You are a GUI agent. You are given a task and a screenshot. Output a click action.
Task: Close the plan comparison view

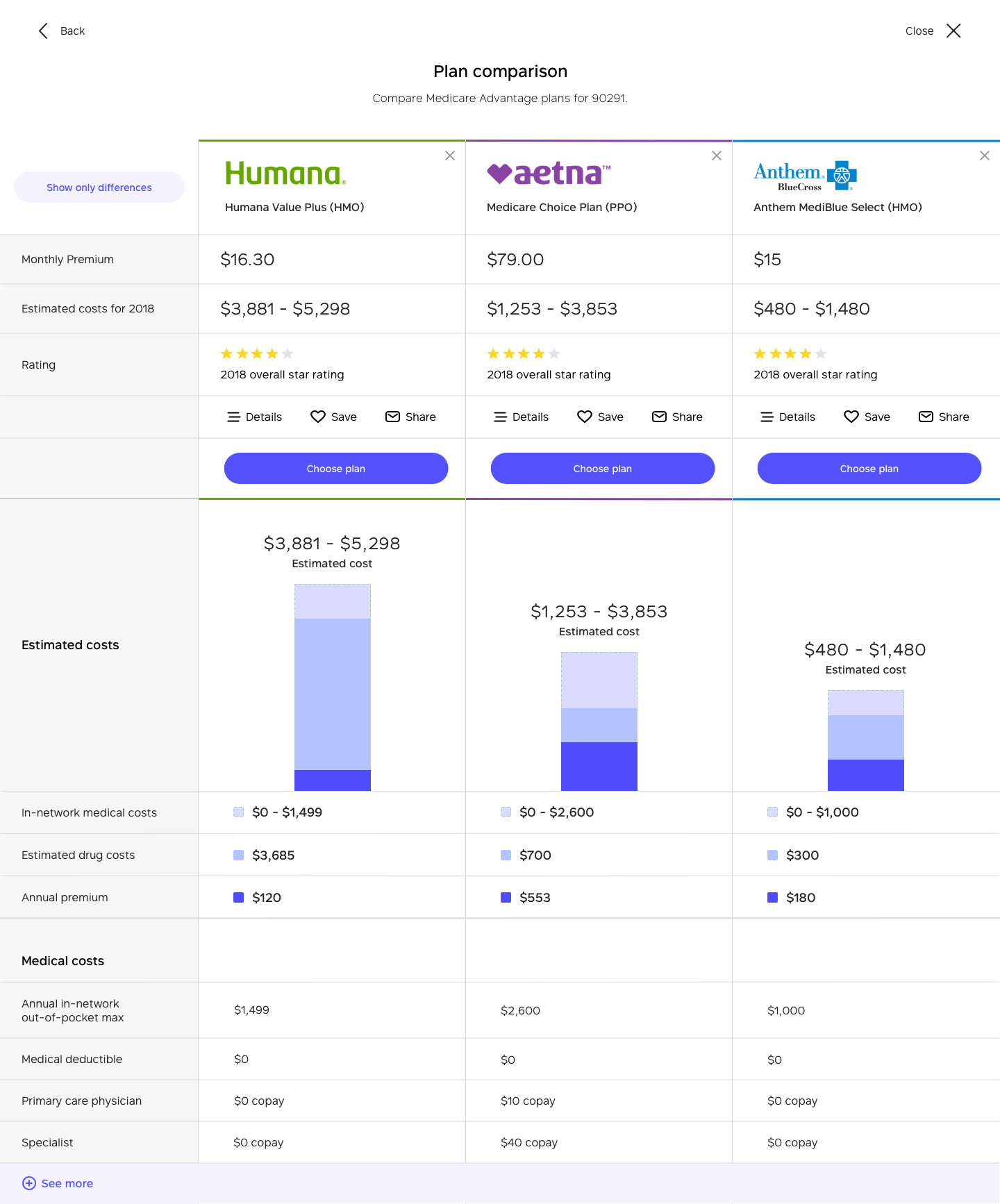933,31
